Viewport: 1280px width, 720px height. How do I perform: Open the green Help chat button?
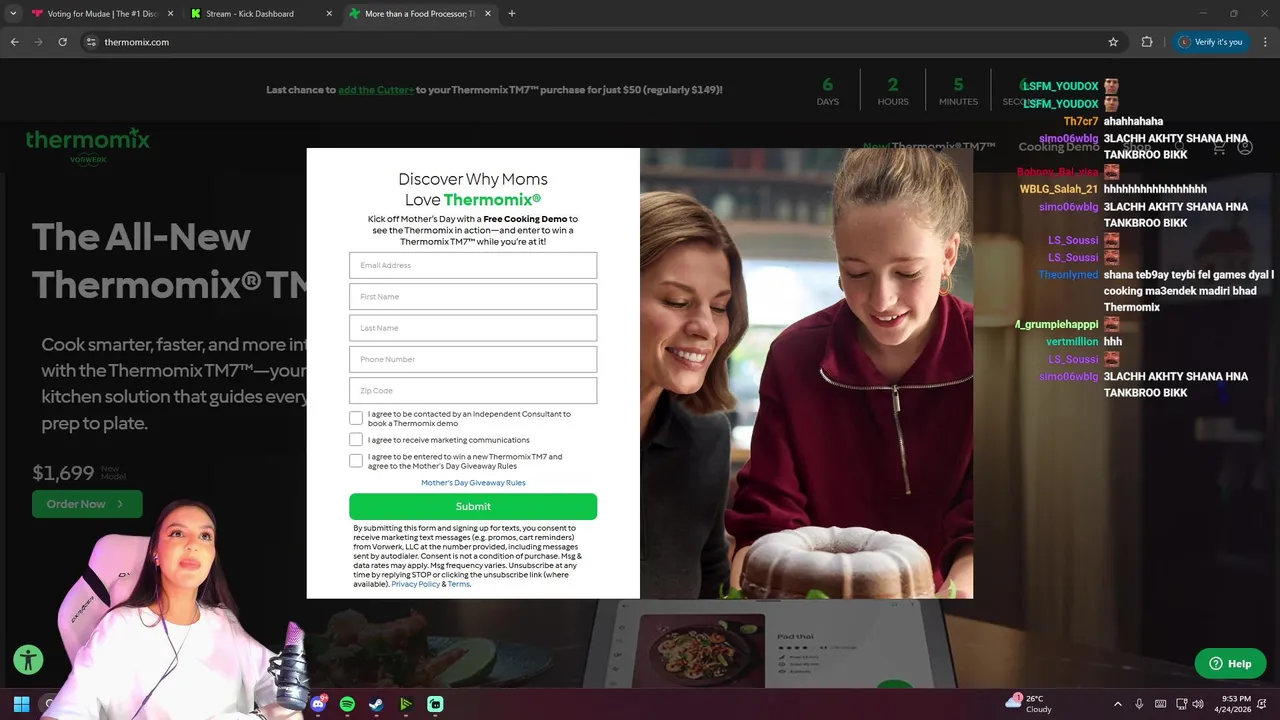pos(1230,663)
